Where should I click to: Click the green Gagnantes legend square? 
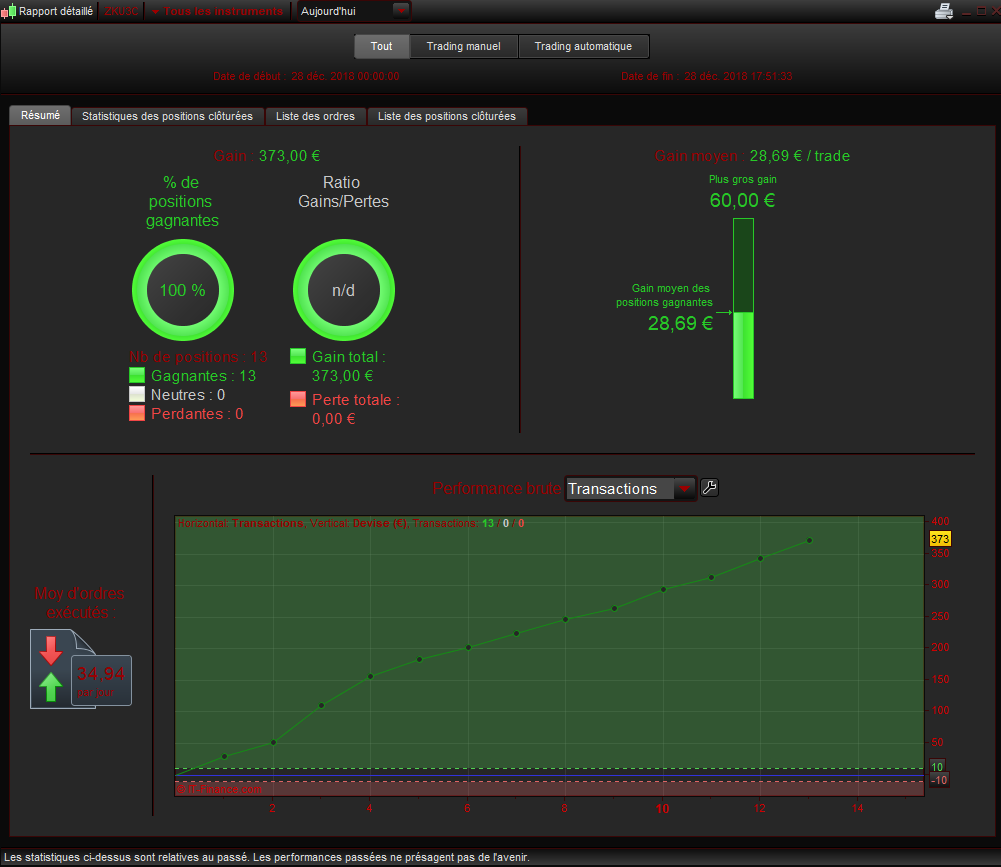tap(137, 375)
